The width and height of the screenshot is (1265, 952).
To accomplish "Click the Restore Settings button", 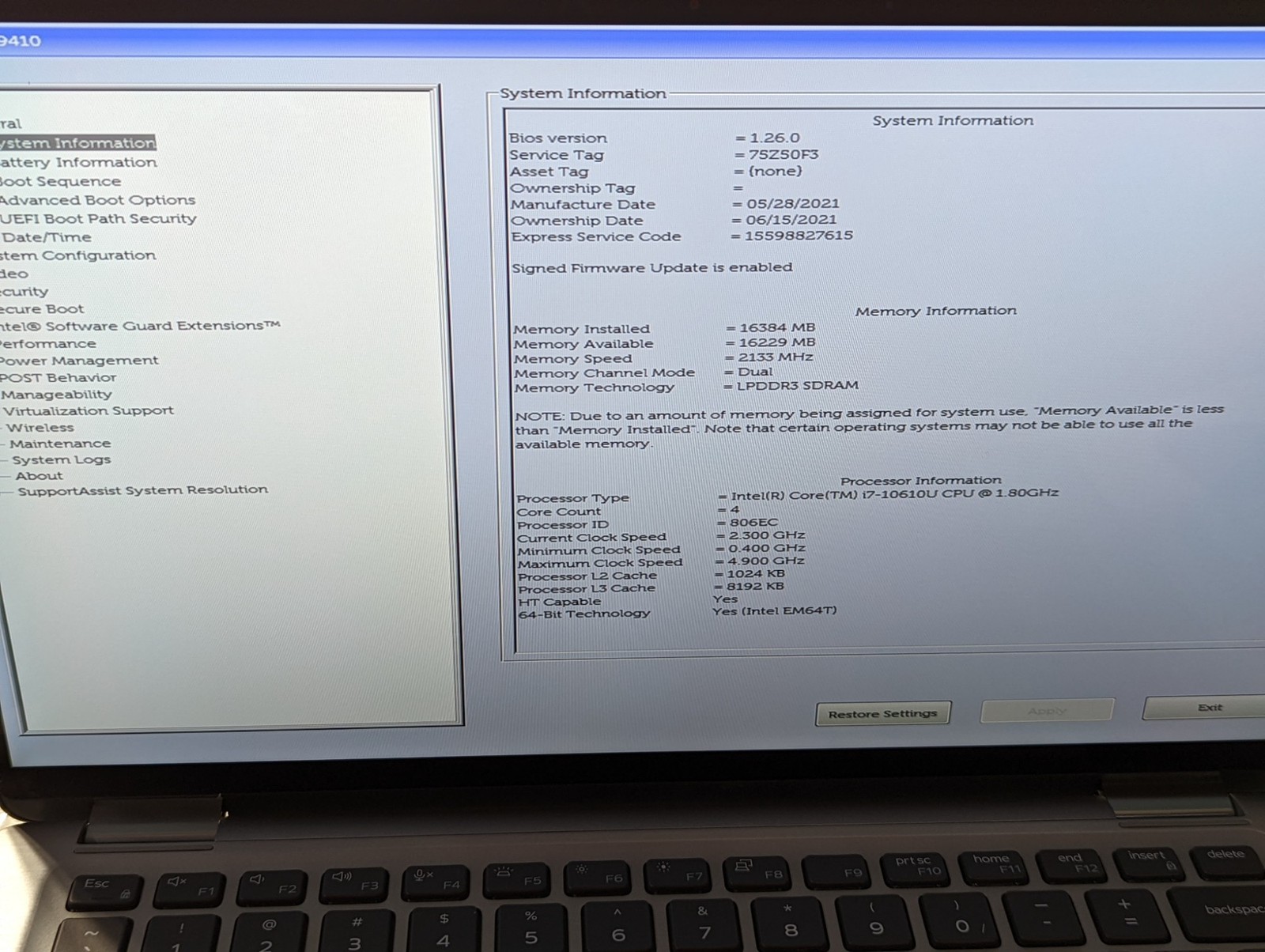I will coord(882,714).
